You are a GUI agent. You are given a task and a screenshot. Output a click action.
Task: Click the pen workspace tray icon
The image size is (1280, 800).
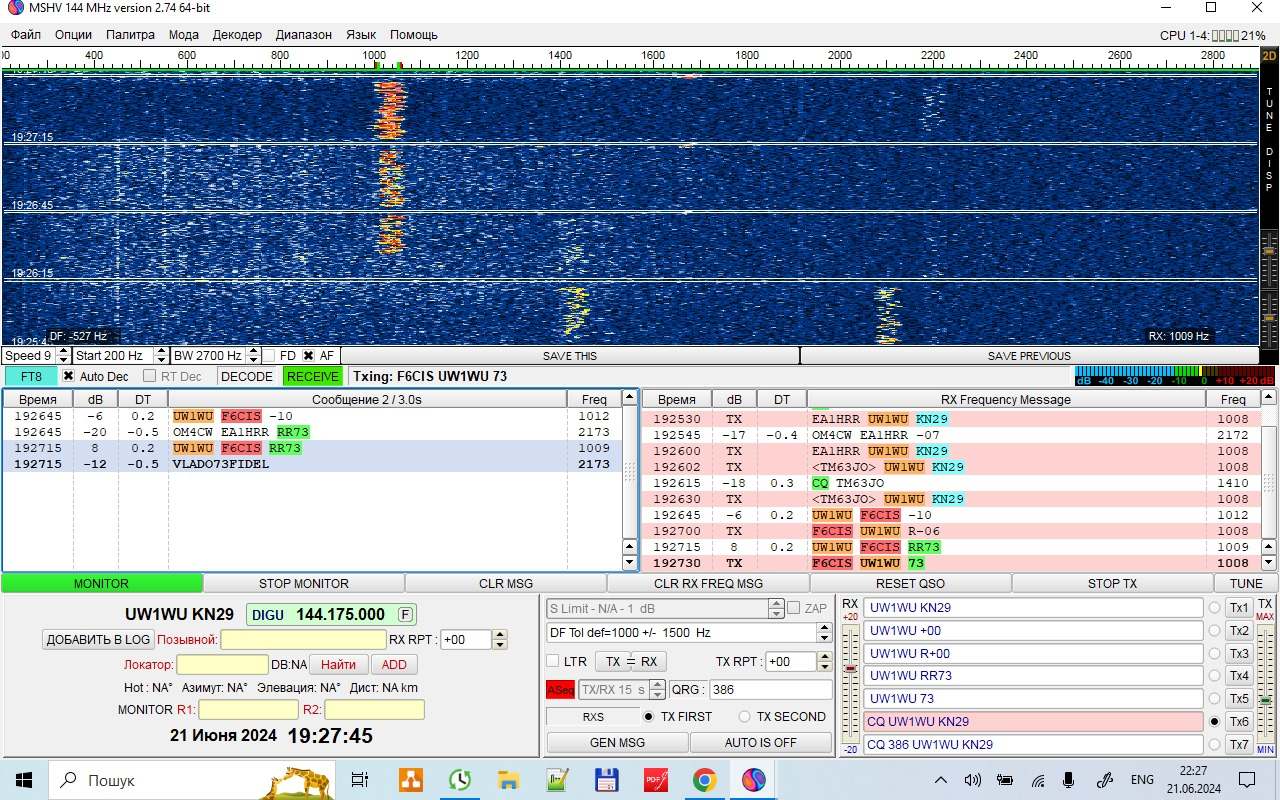tap(1105, 780)
